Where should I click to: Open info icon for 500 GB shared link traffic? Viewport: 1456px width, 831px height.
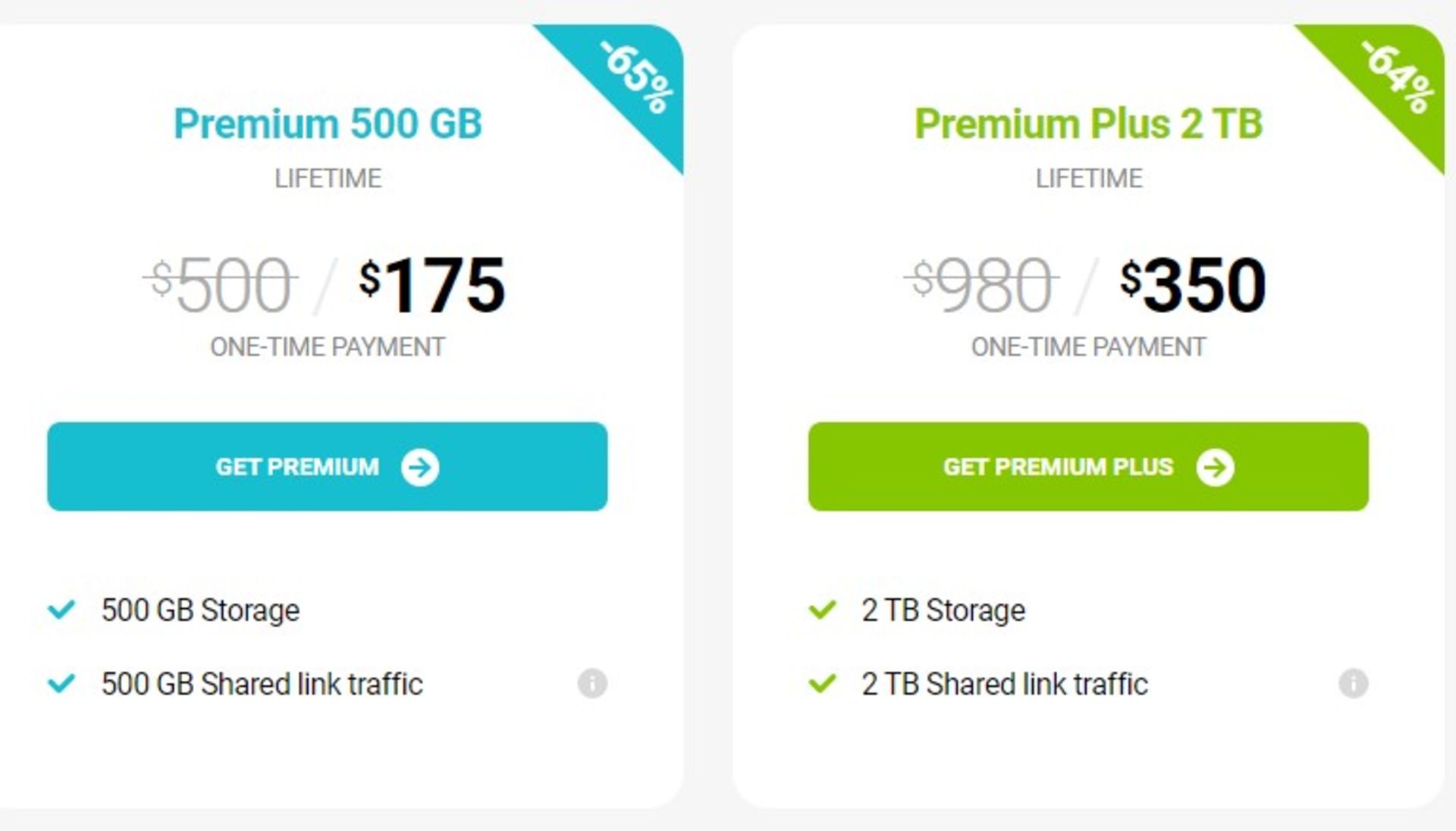pos(592,683)
